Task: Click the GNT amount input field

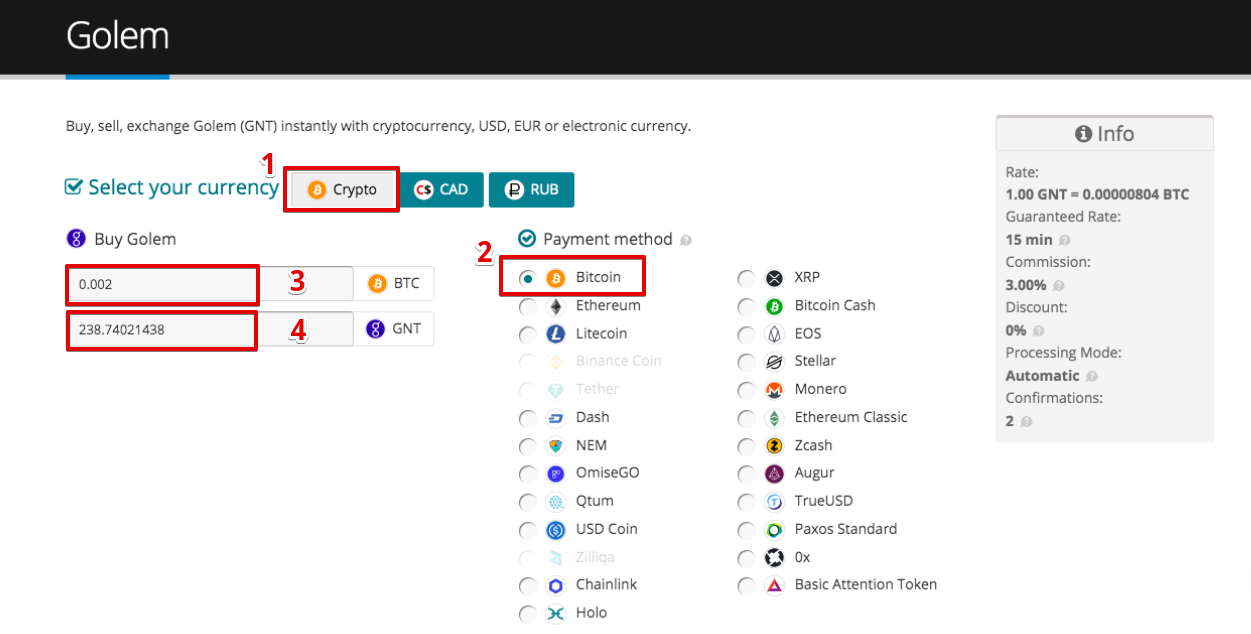Action: [210, 329]
